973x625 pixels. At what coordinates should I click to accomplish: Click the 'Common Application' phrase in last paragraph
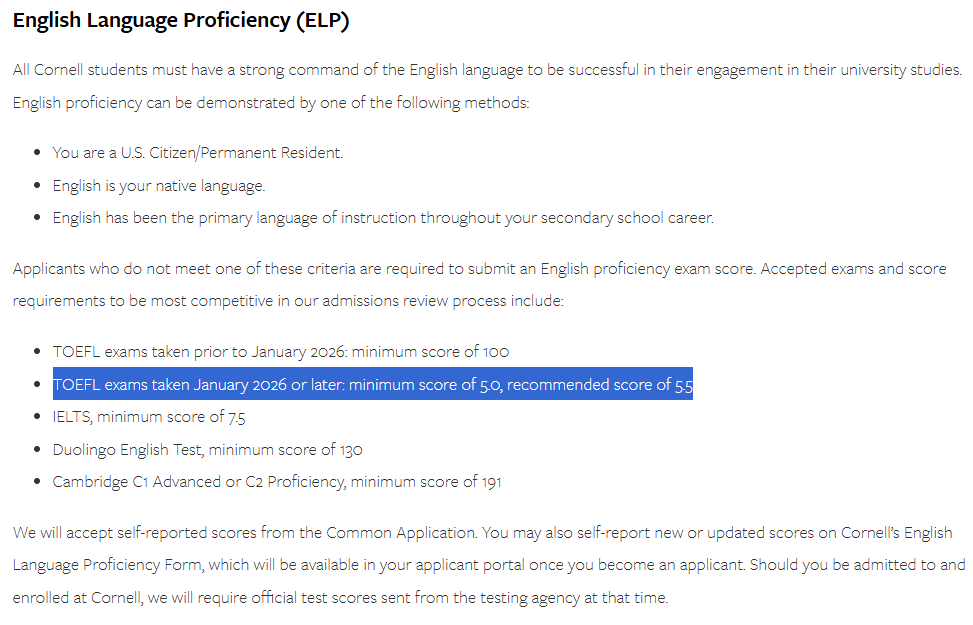(400, 533)
